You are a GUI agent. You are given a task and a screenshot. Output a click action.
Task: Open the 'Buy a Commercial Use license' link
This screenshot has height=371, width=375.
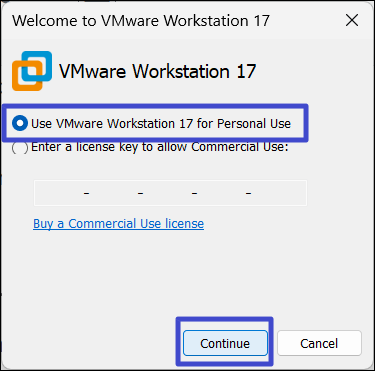(118, 224)
